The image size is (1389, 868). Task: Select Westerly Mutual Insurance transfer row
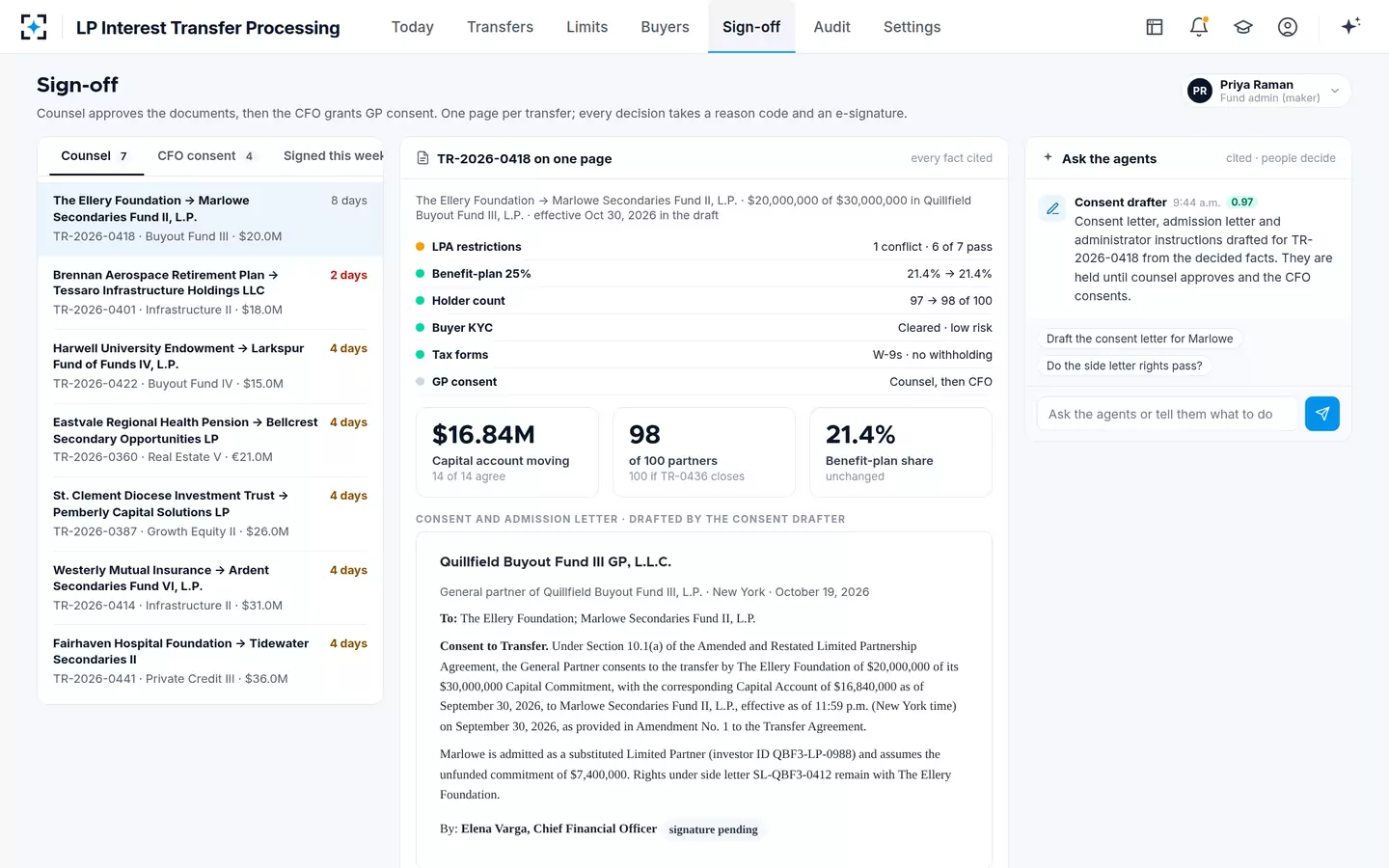pos(210,587)
